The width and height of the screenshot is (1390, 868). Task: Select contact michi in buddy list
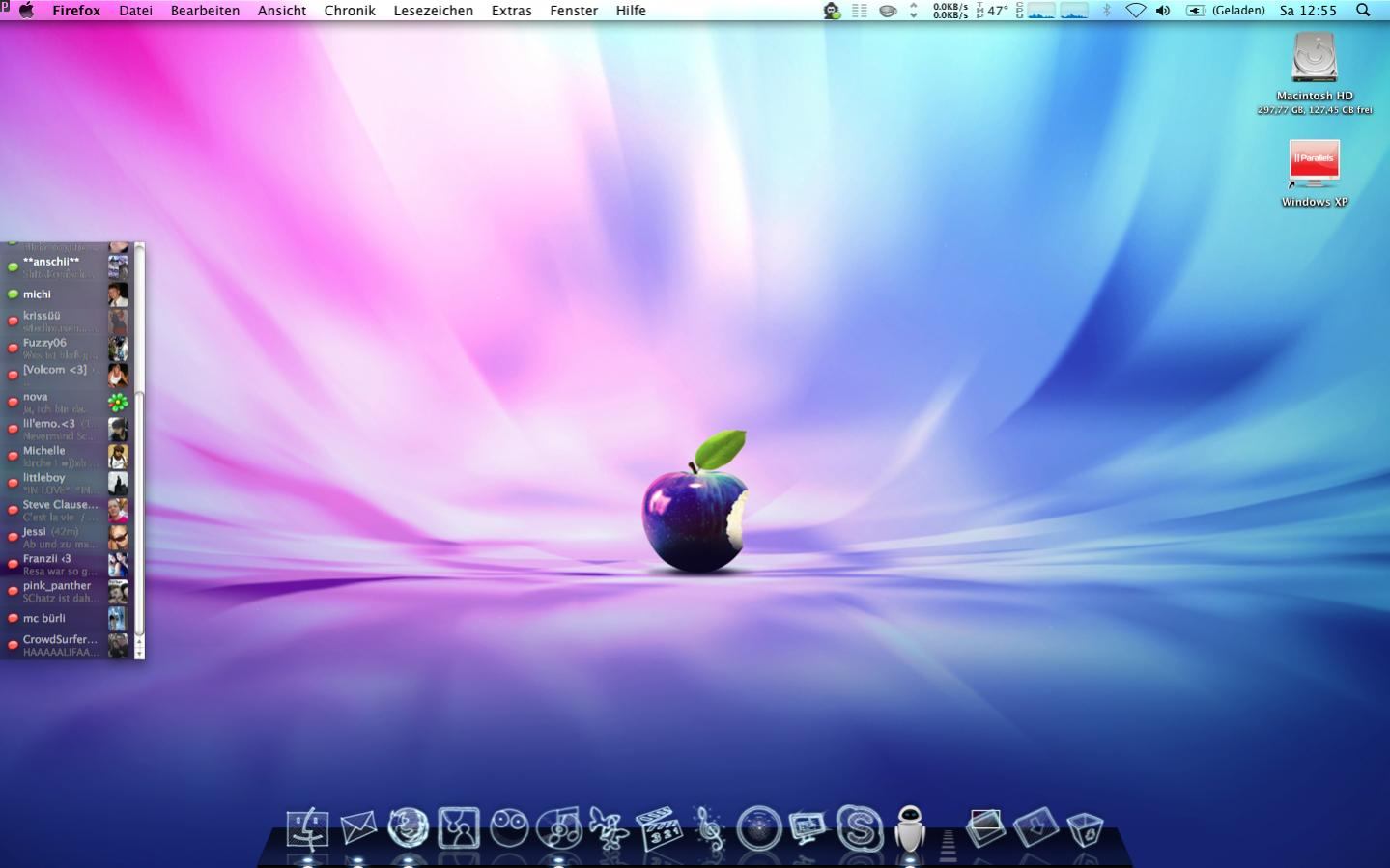(x=66, y=294)
